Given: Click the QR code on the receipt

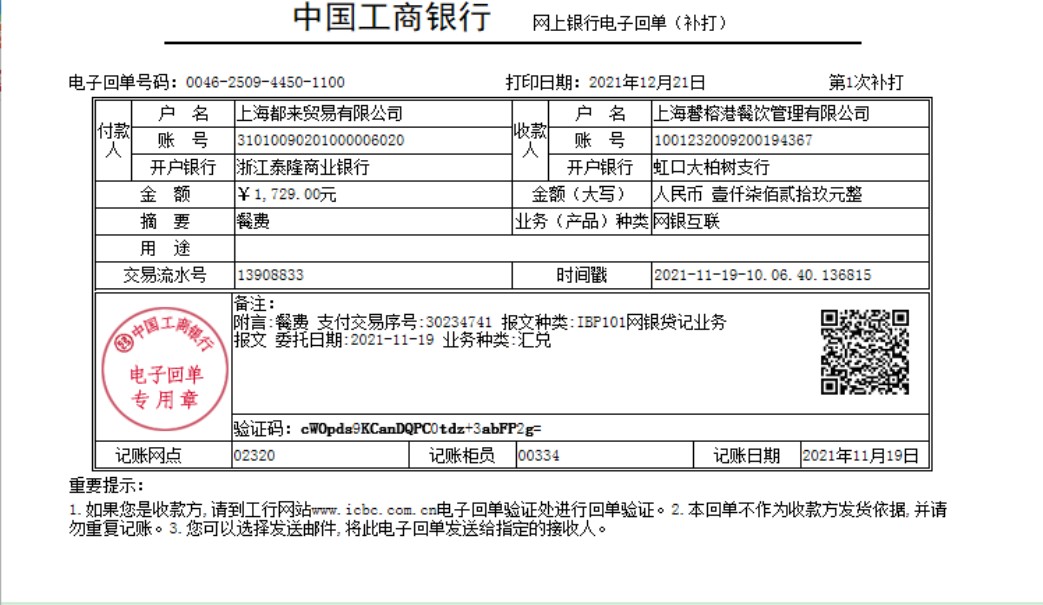Looking at the screenshot, I should (x=865, y=352).
